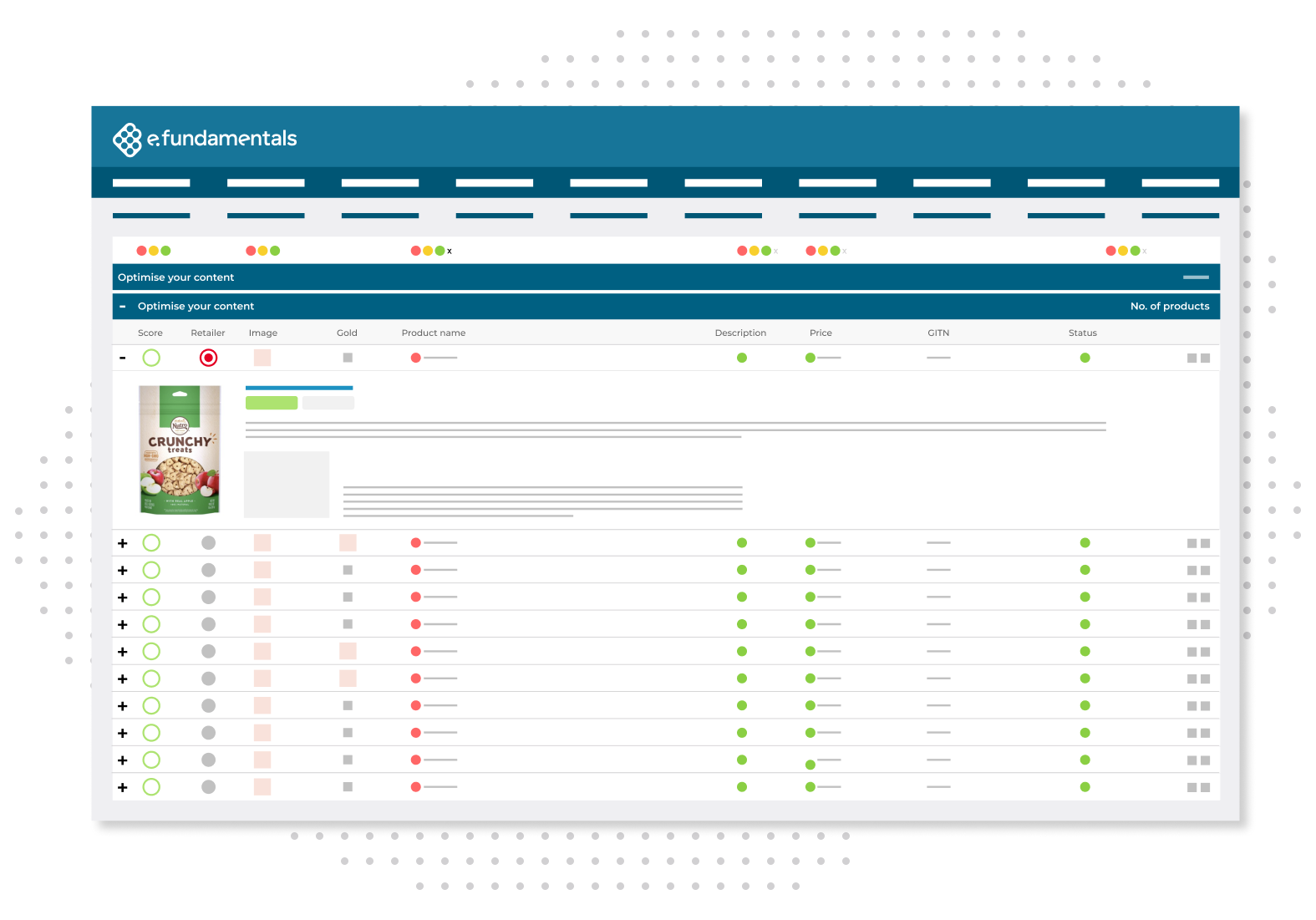The image size is (1316, 920).
Task: Click the green button in product details
Action: [x=272, y=403]
